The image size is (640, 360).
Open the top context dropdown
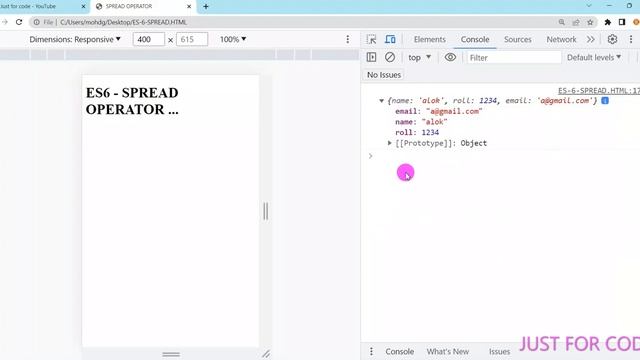click(x=419, y=58)
